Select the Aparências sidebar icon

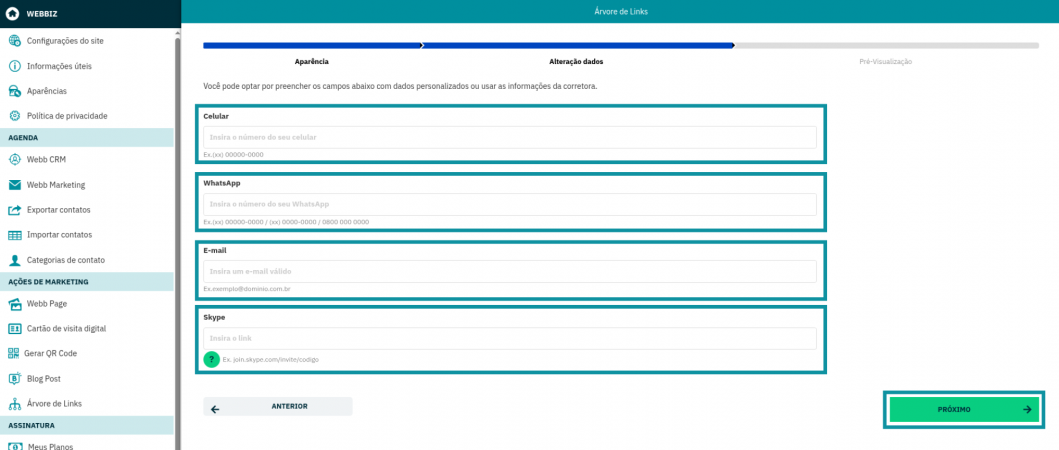pyautogui.click(x=15, y=91)
